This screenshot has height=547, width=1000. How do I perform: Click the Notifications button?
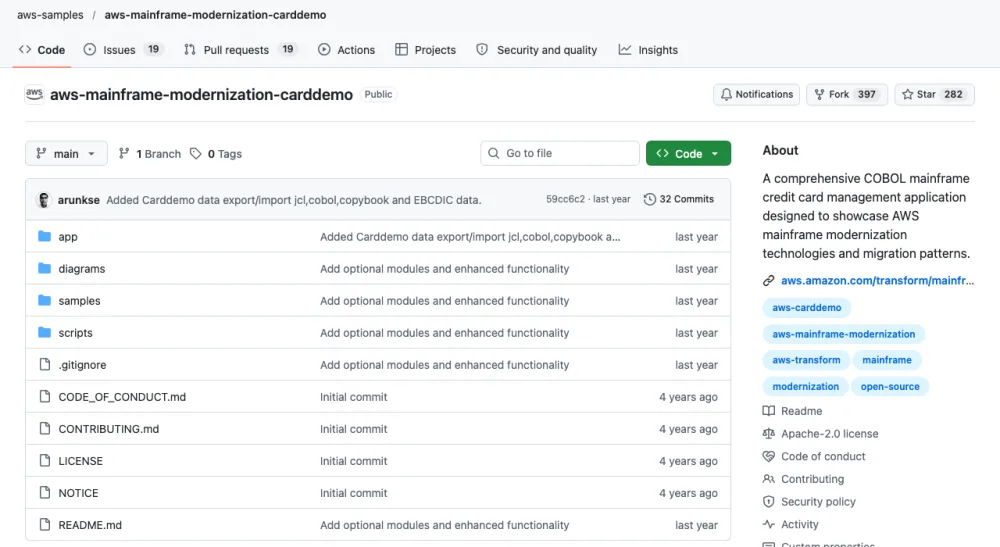click(756, 94)
